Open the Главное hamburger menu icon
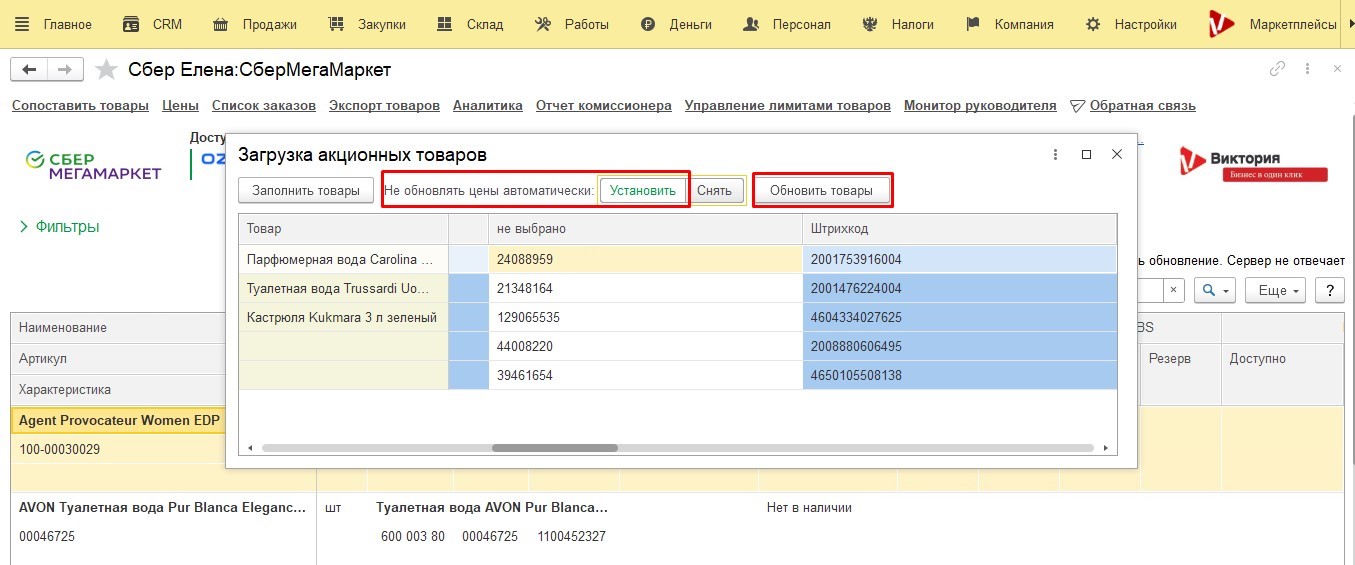The height and width of the screenshot is (565, 1355). 22,24
